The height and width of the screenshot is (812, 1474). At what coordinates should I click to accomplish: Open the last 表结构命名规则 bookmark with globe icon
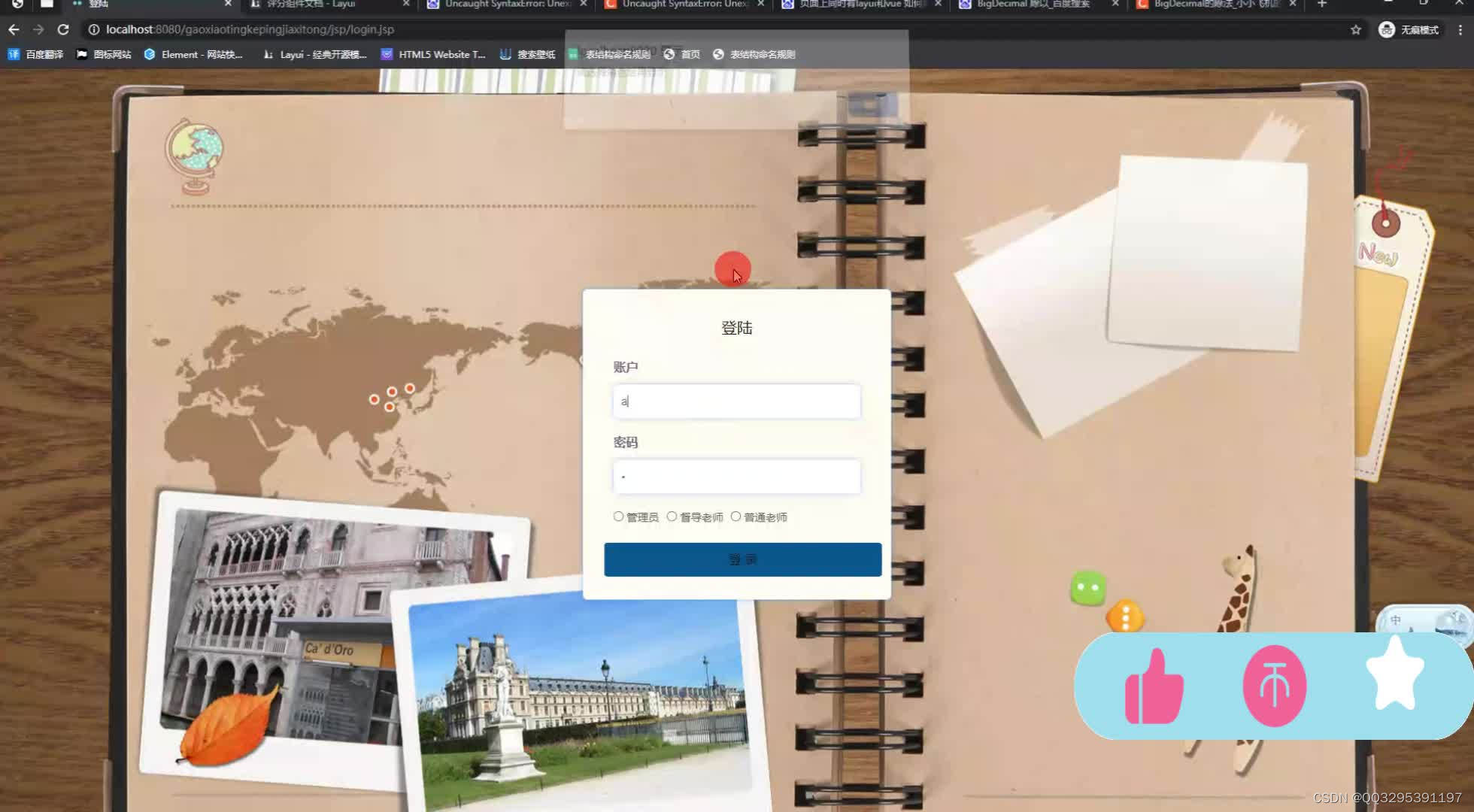[x=754, y=54]
